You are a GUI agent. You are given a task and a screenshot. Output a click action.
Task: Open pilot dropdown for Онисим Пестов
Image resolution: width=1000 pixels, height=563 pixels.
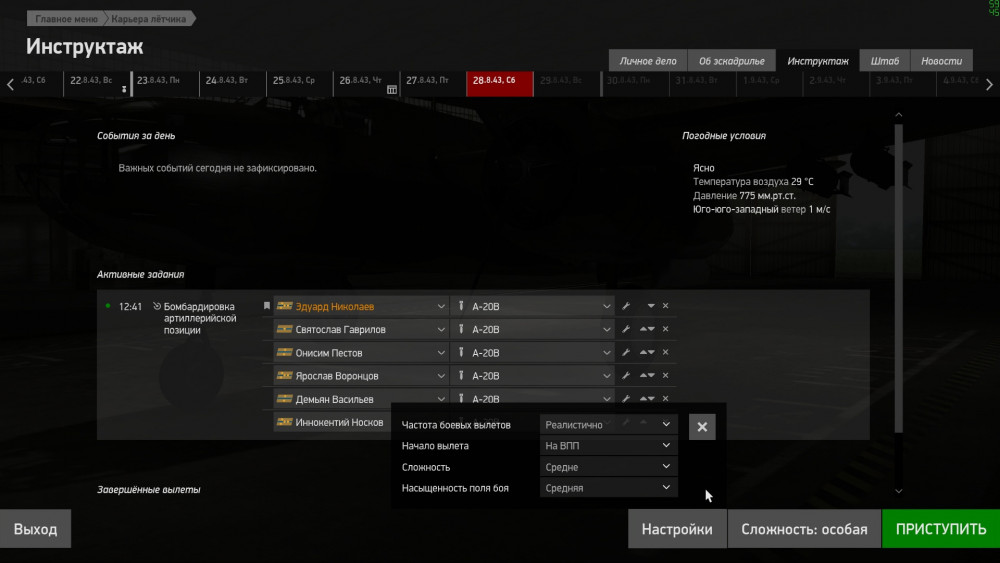tap(361, 353)
